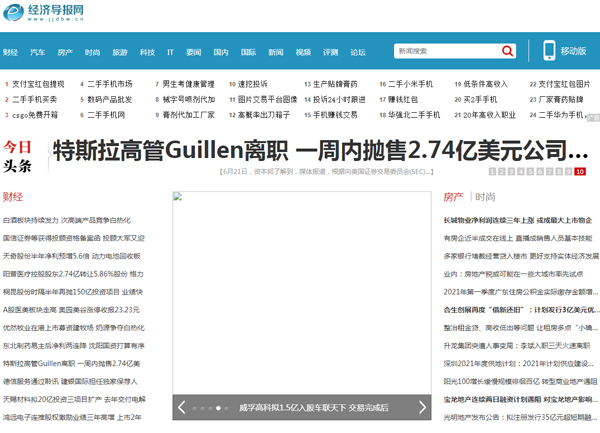Viewport: 600px width, 433px height.
Task: Open article 升龙集团突遭人事变局
Action: [x=517, y=346]
